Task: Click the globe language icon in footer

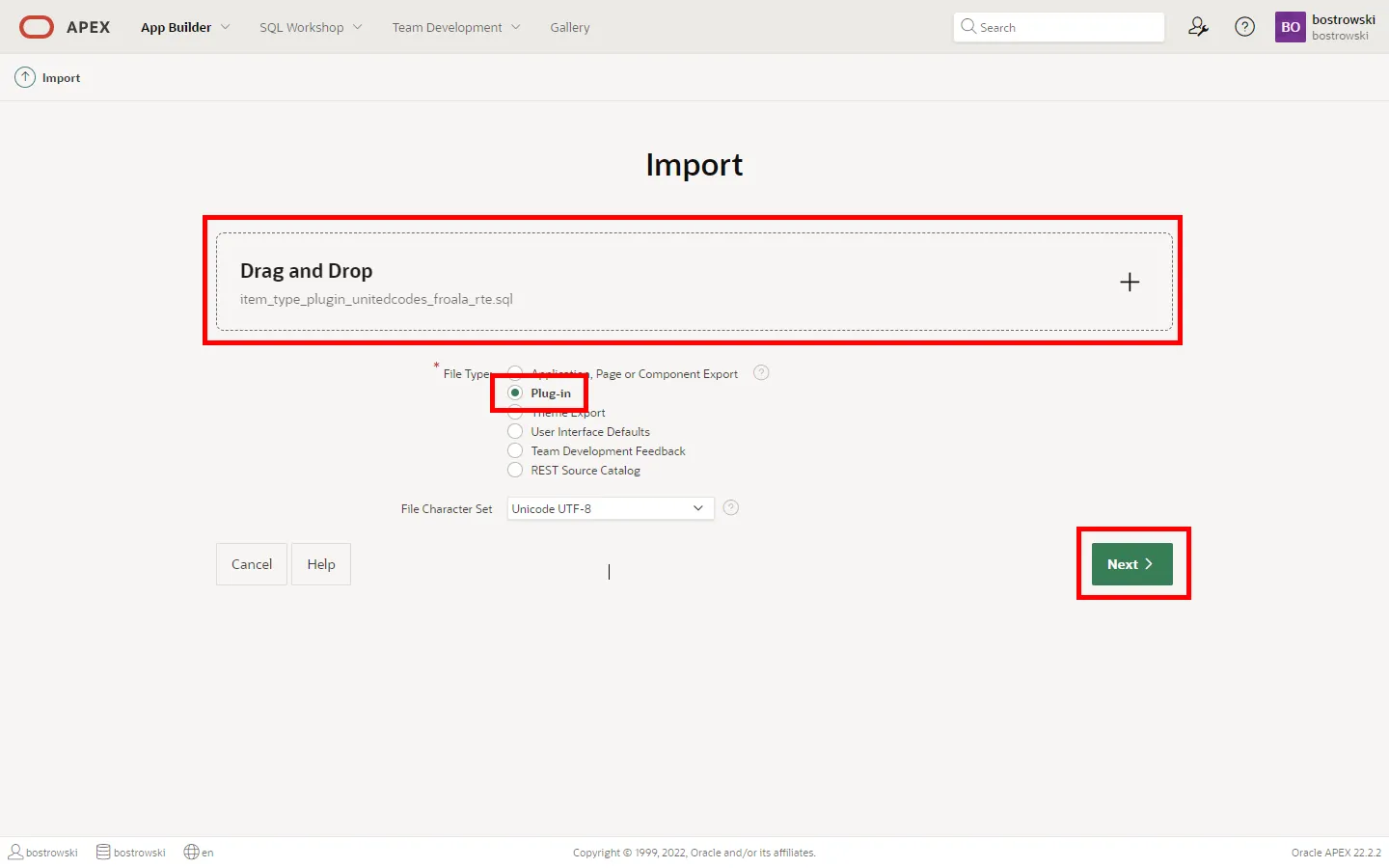Action: tap(192, 852)
